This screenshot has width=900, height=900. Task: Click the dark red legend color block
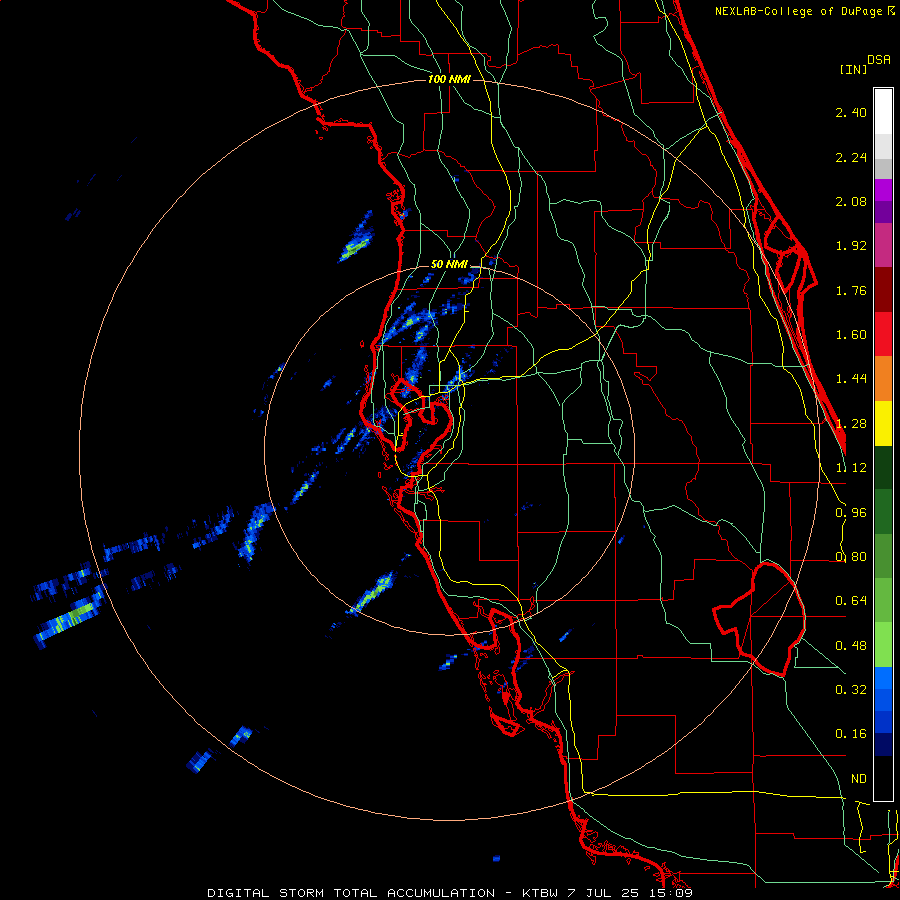click(883, 290)
